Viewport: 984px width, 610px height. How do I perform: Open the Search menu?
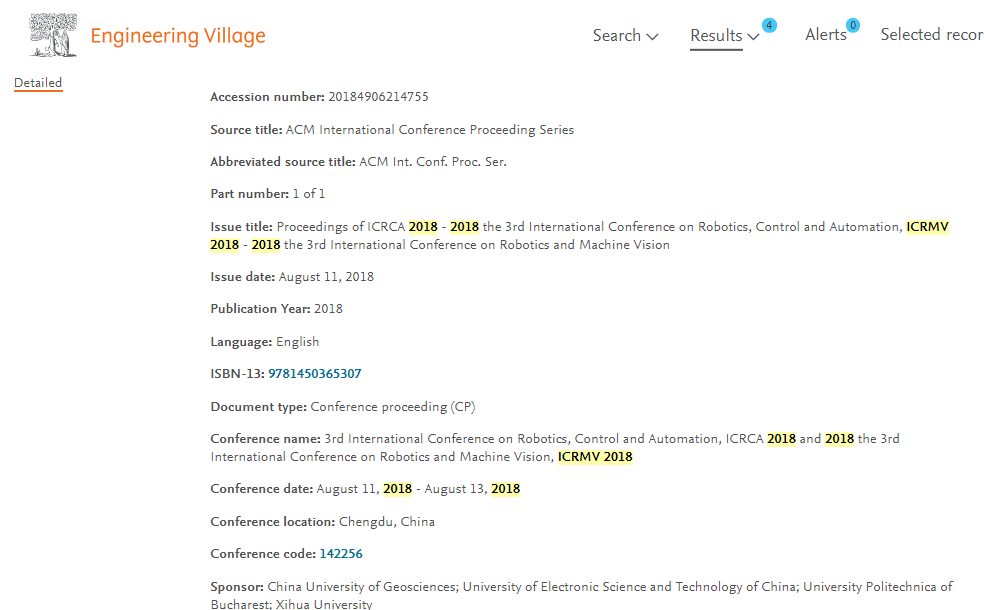(x=617, y=35)
